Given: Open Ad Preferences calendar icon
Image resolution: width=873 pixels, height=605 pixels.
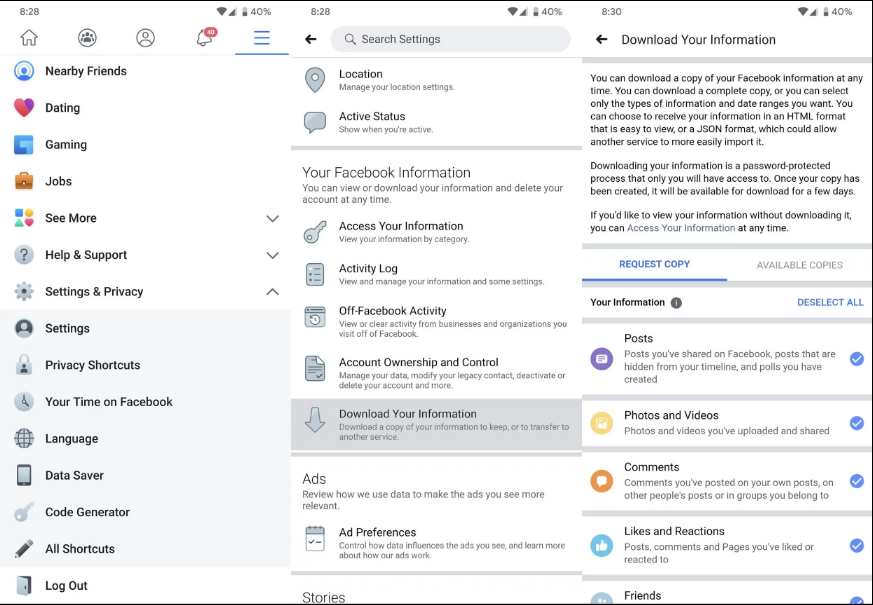Looking at the screenshot, I should pyautogui.click(x=315, y=539).
